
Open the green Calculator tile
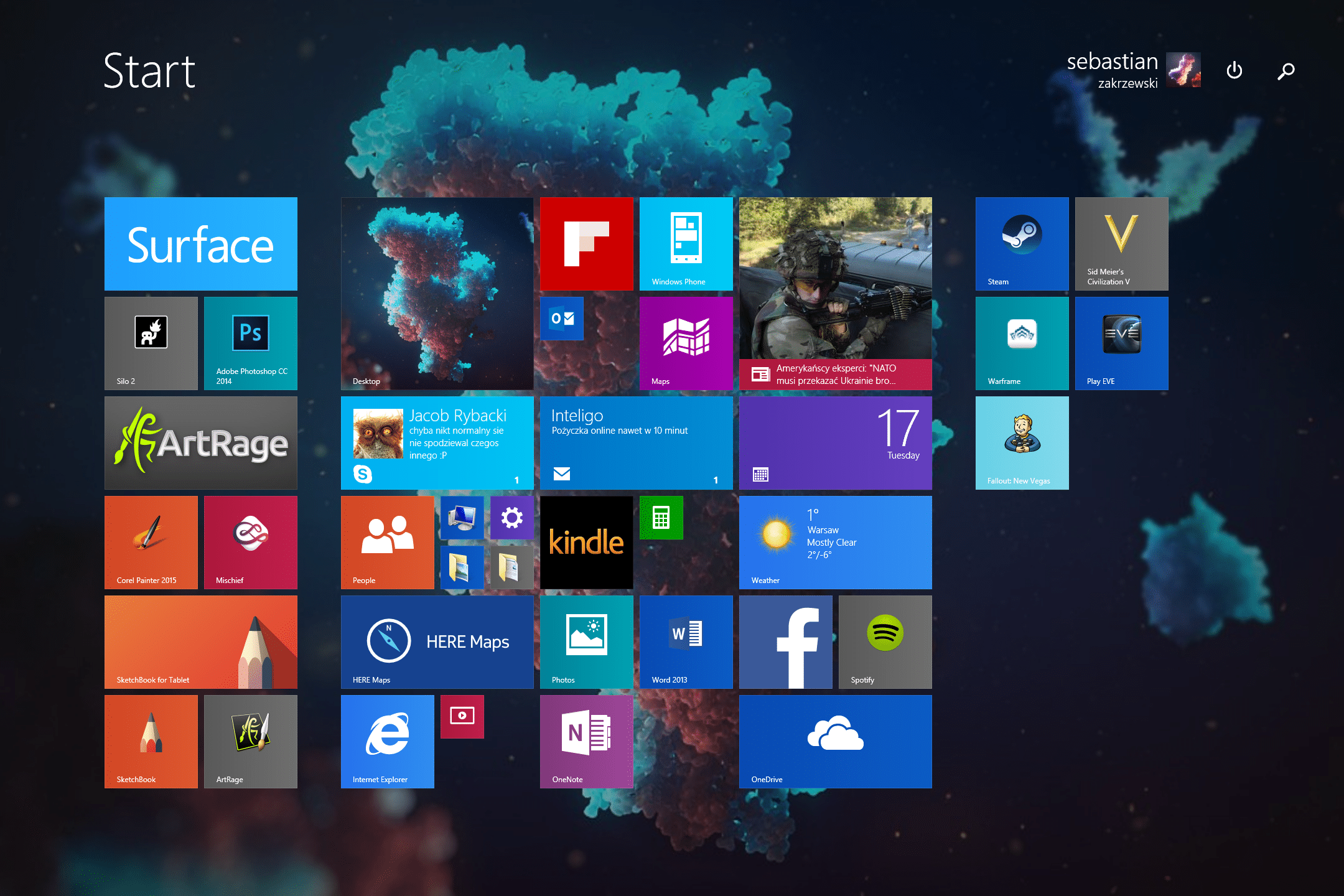point(661,518)
